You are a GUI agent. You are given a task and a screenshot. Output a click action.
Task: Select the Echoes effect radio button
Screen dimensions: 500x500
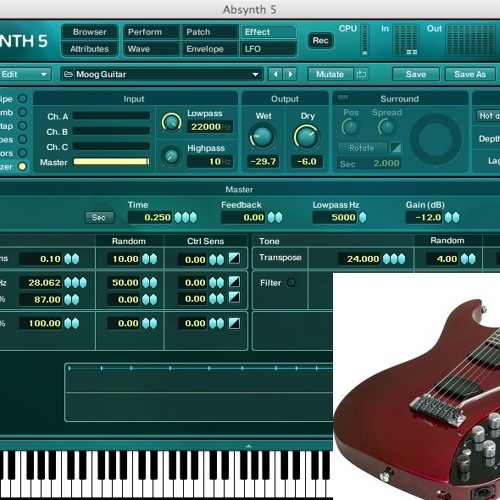(22, 139)
